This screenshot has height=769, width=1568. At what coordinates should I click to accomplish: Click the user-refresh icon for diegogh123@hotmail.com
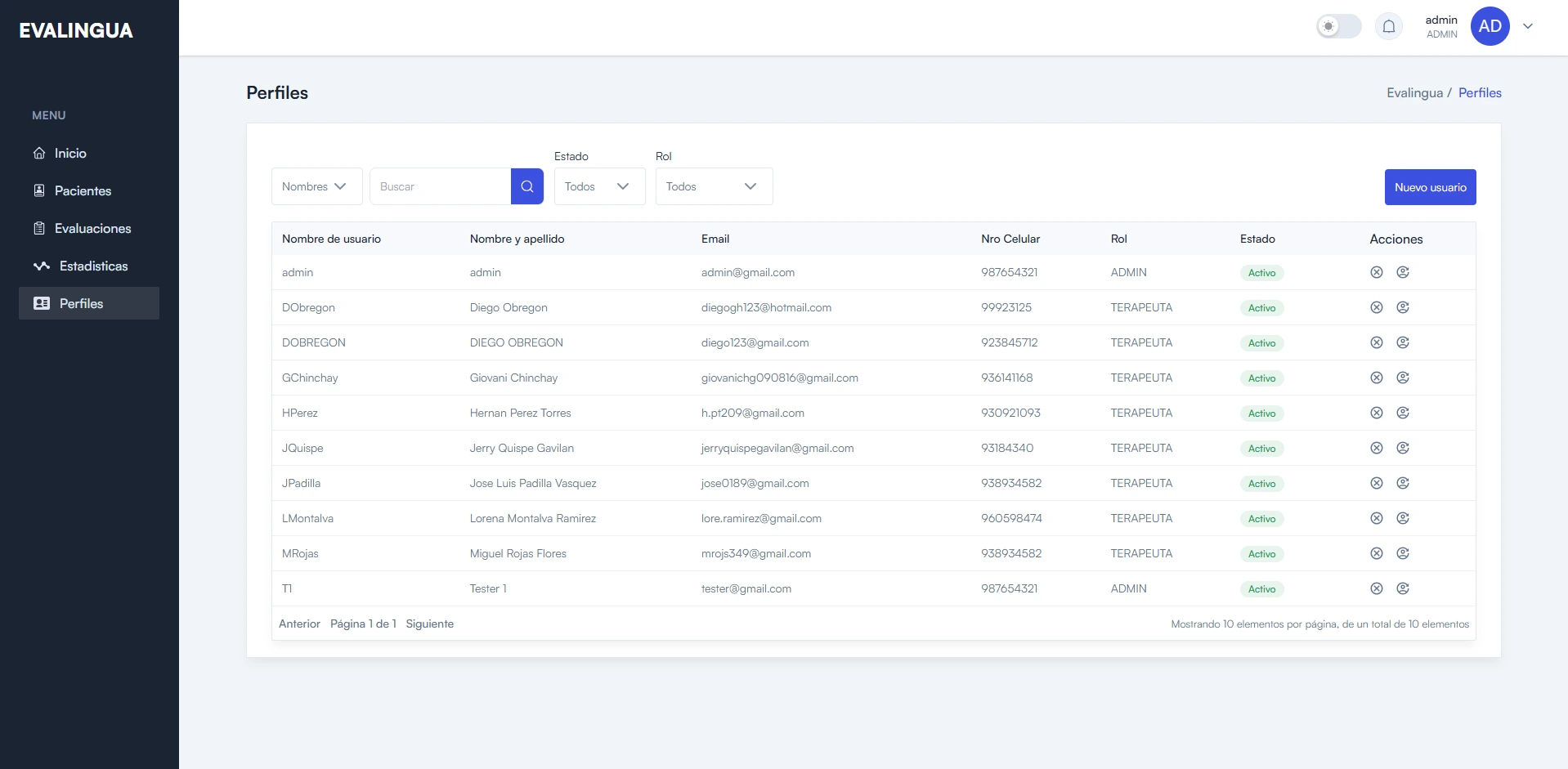(1403, 307)
